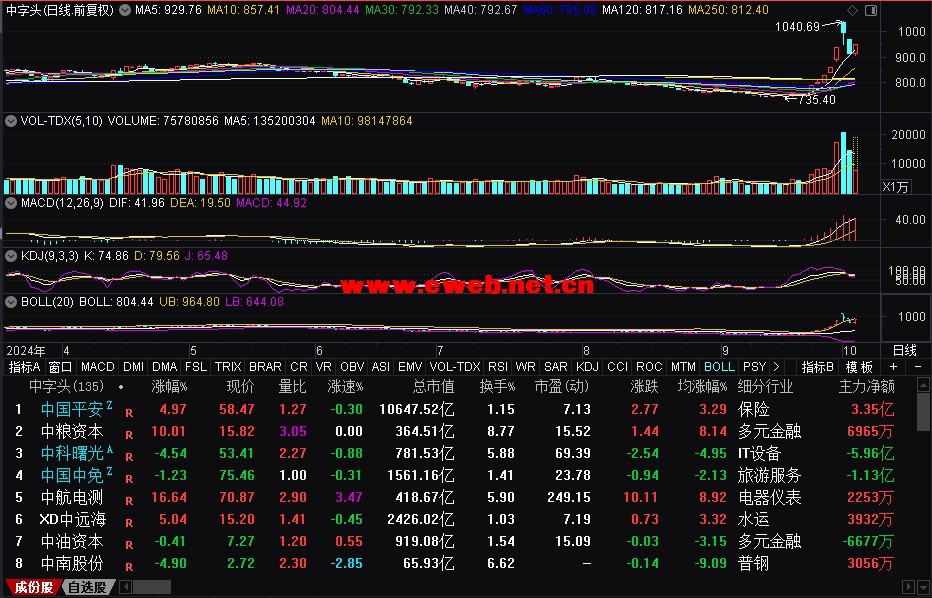Image resolution: width=932 pixels, height=598 pixels.
Task: Switch indicator to WR tab
Action: pyautogui.click(x=525, y=367)
